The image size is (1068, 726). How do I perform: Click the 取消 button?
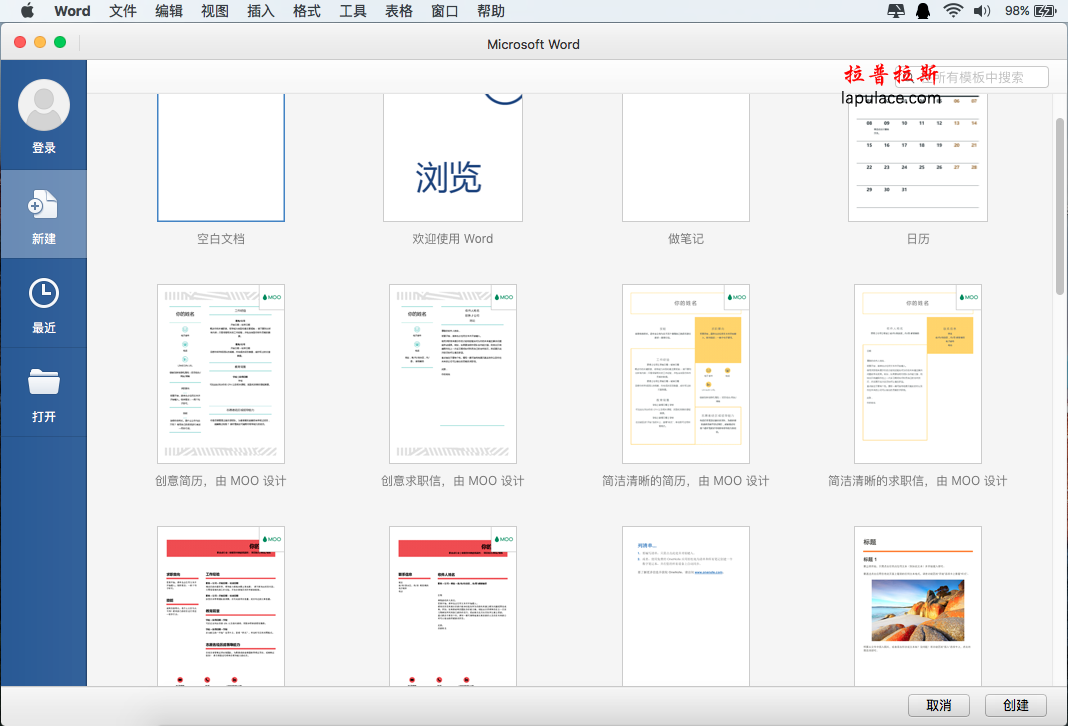pos(939,706)
